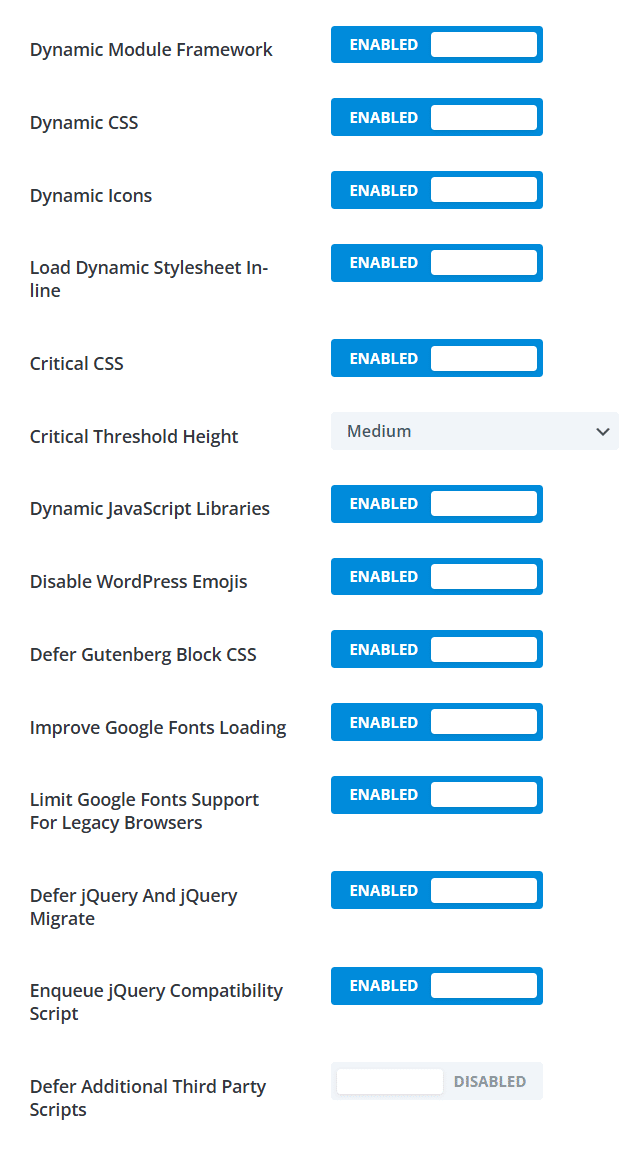
Task: Click the DISABLED label on third party scripts
Action: coord(490,1081)
